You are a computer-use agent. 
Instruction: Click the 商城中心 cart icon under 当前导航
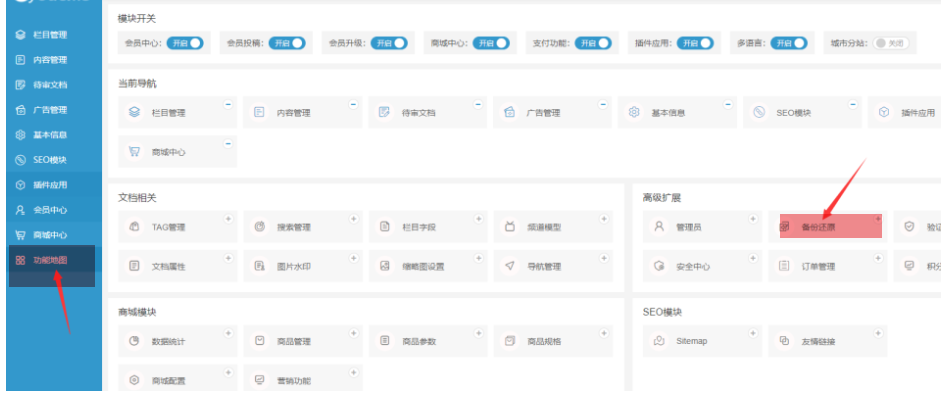point(134,151)
